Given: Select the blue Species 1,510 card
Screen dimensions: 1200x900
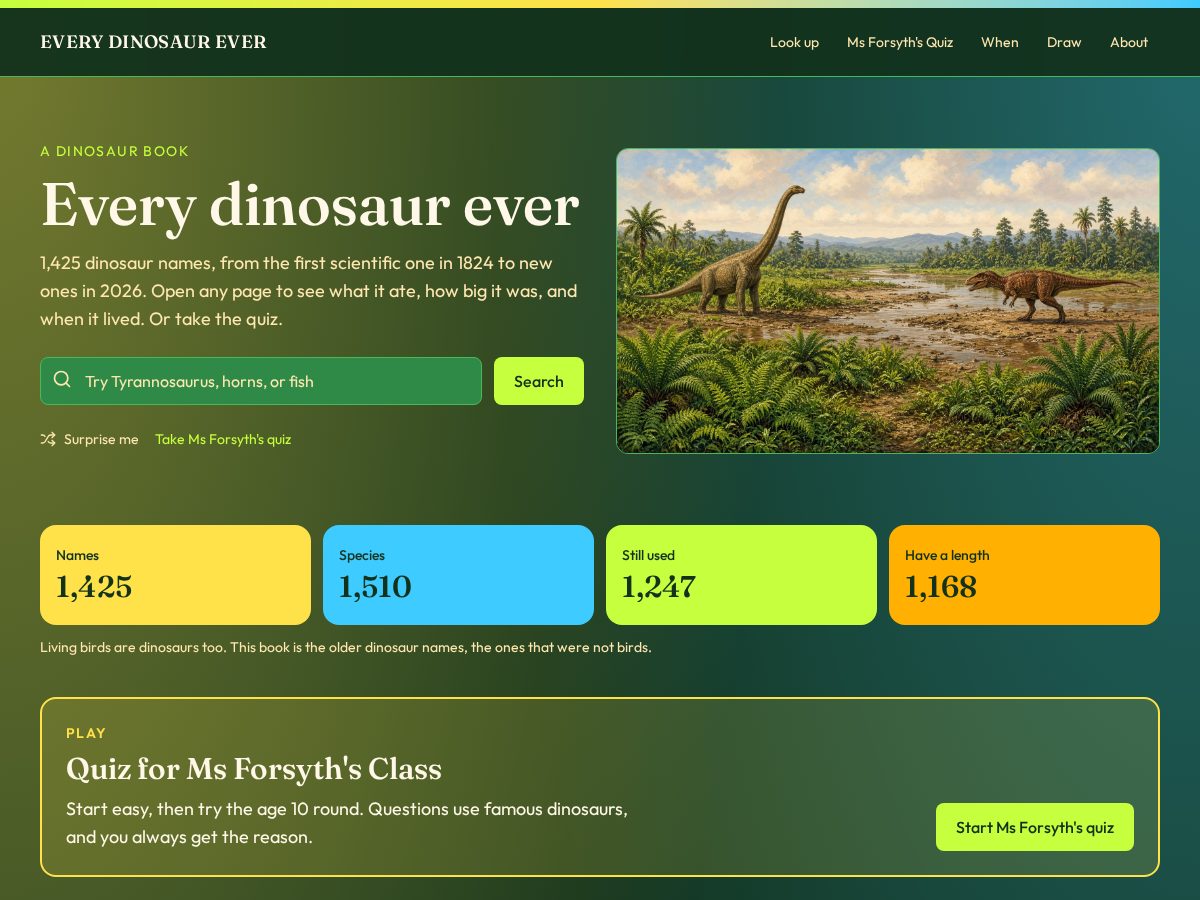Looking at the screenshot, I should (458, 575).
